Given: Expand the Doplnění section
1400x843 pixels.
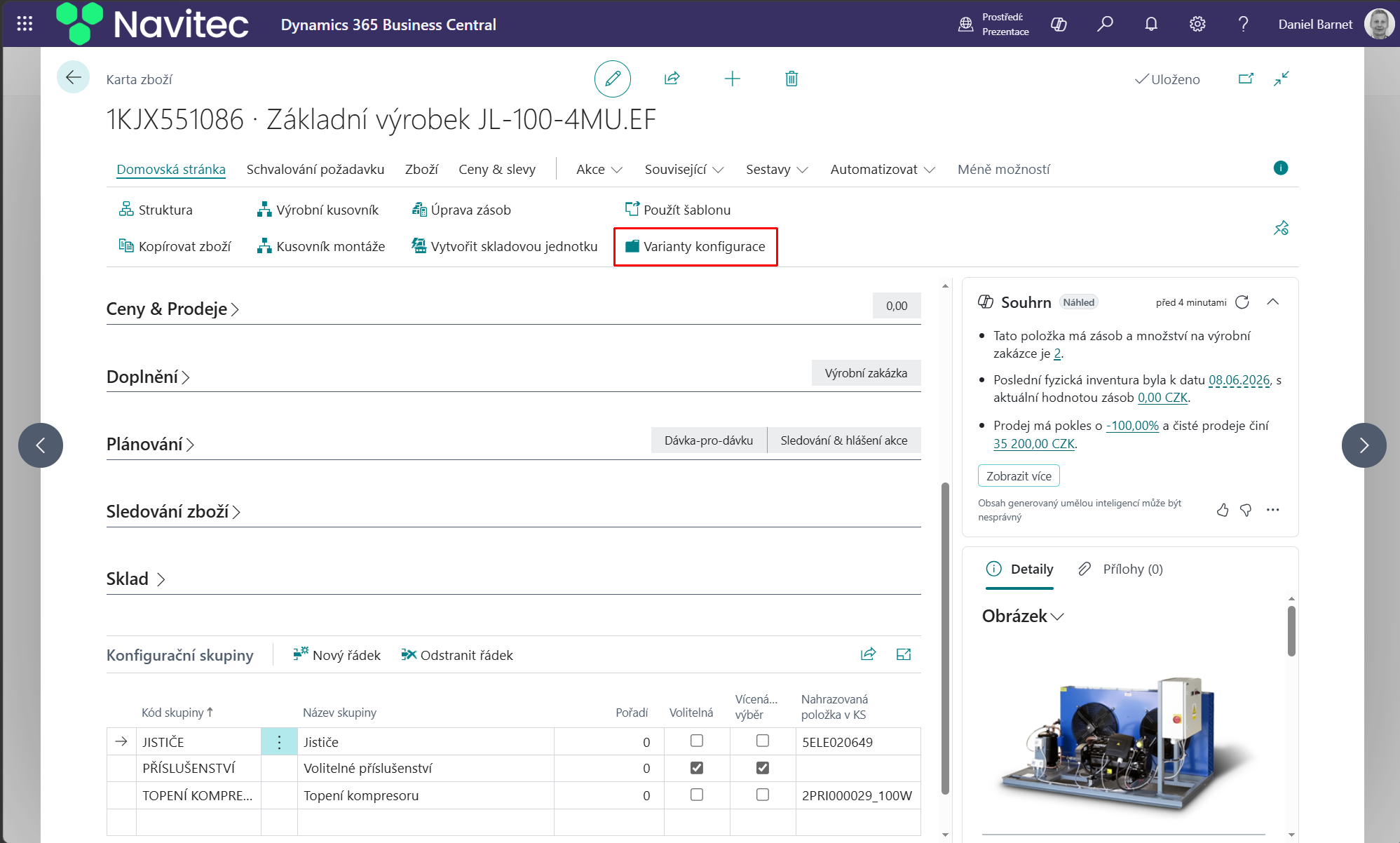Looking at the screenshot, I should [x=148, y=377].
